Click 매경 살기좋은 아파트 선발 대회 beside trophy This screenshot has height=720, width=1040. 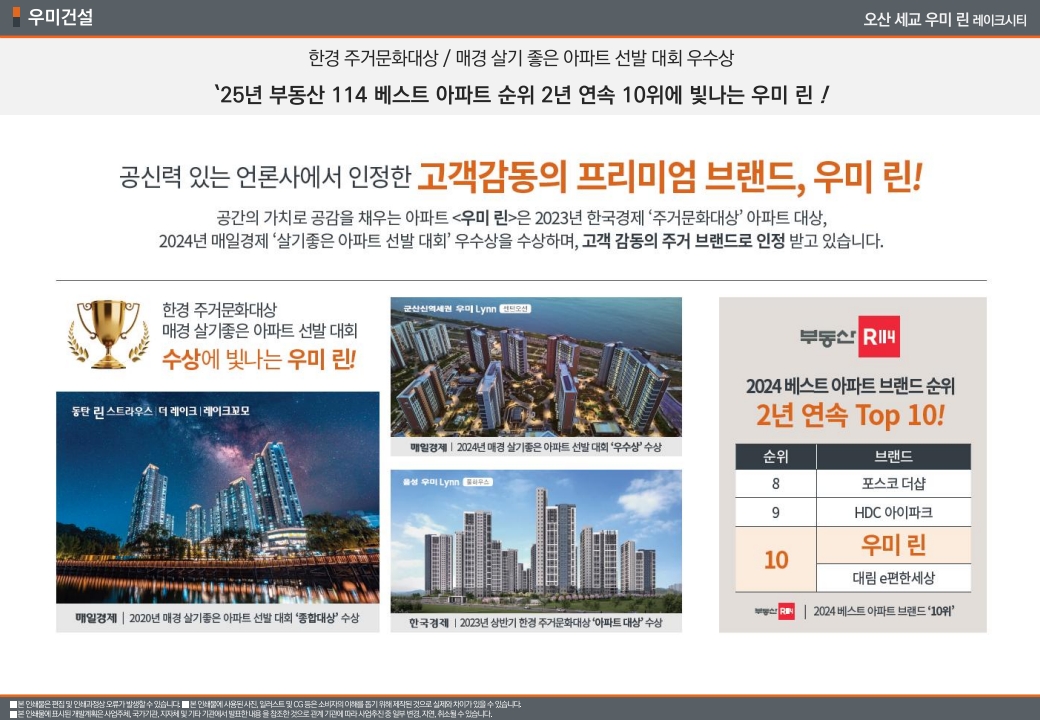coord(259,330)
